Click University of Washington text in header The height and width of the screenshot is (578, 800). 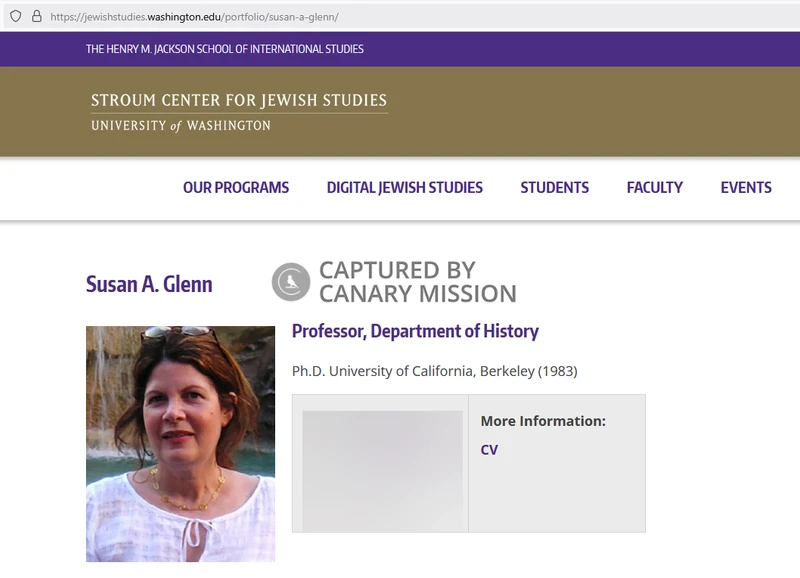pyautogui.click(x=181, y=125)
